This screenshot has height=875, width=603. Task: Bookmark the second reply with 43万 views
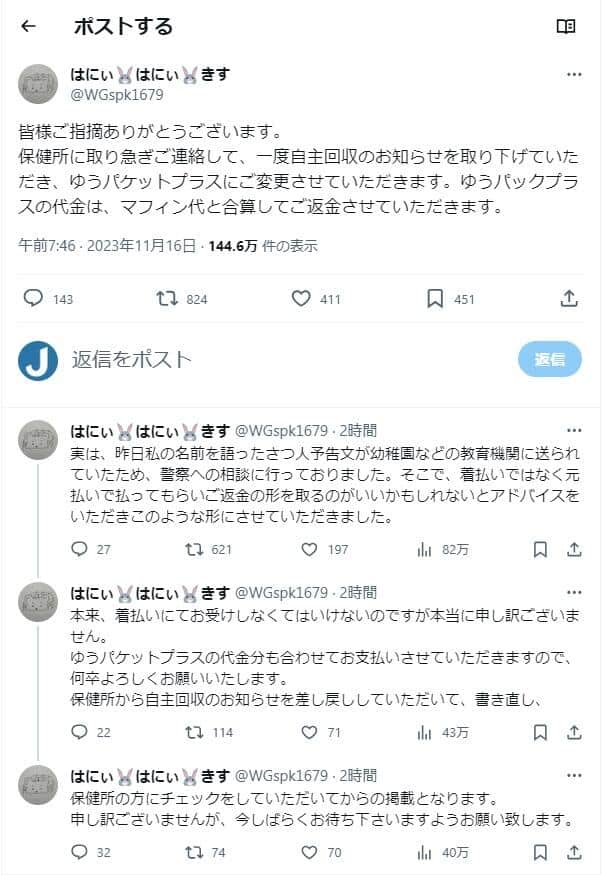pos(540,732)
